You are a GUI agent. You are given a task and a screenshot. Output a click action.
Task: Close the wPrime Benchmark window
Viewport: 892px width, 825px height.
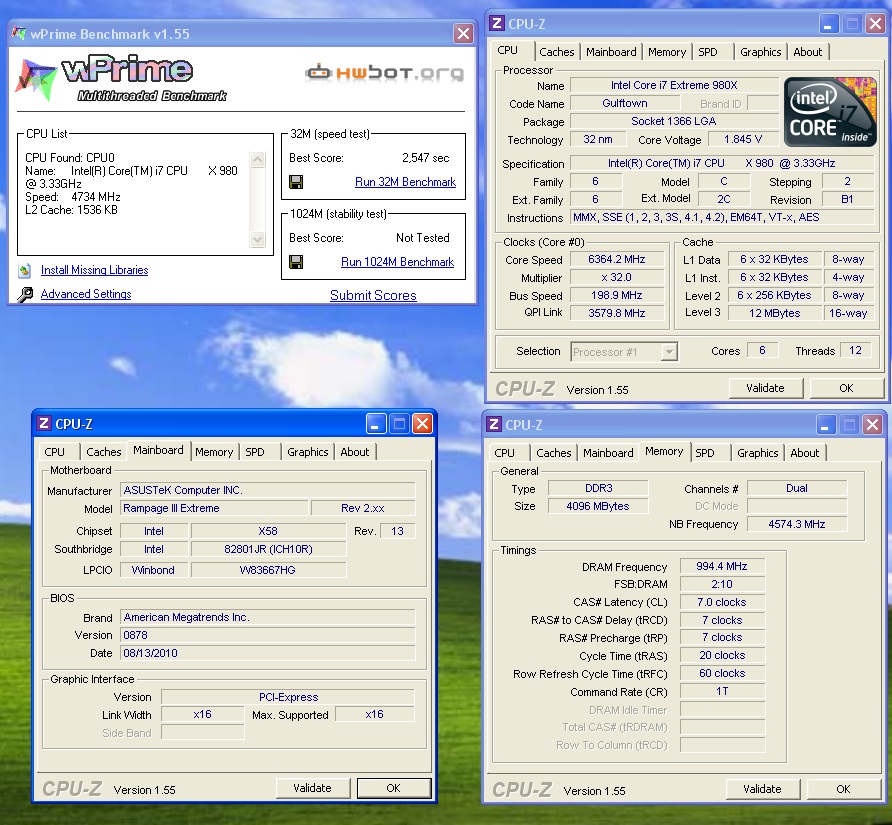click(463, 34)
